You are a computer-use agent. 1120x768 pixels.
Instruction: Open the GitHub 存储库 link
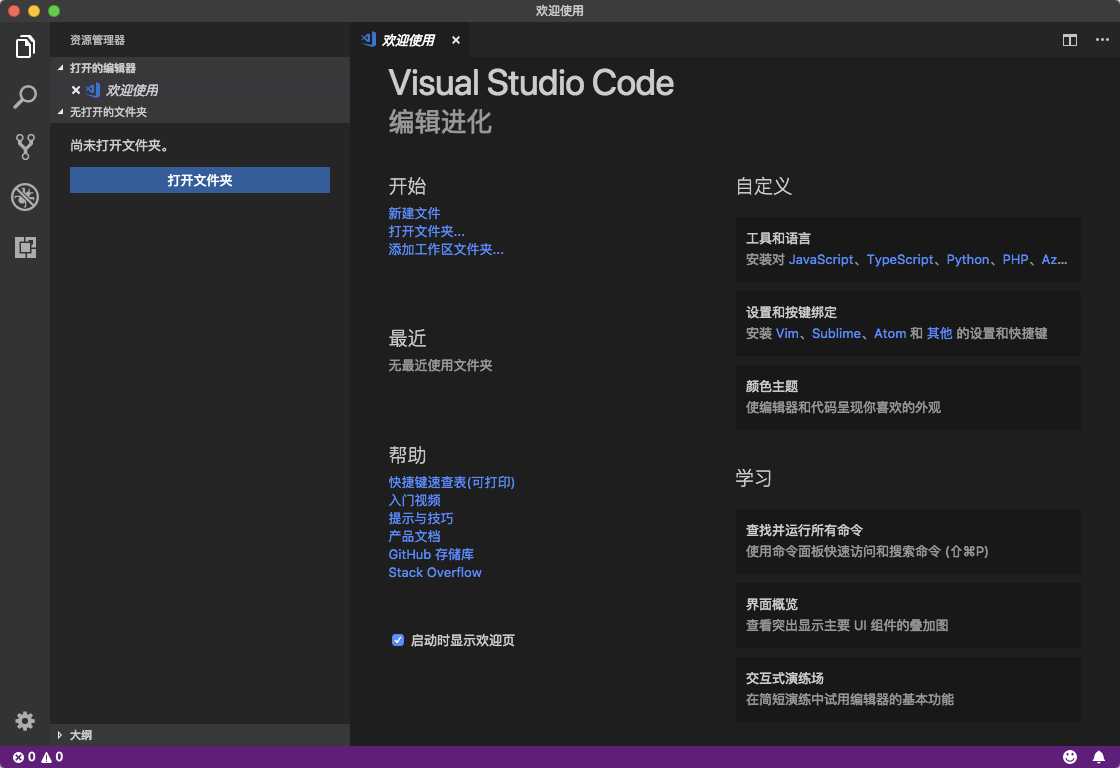[431, 554]
